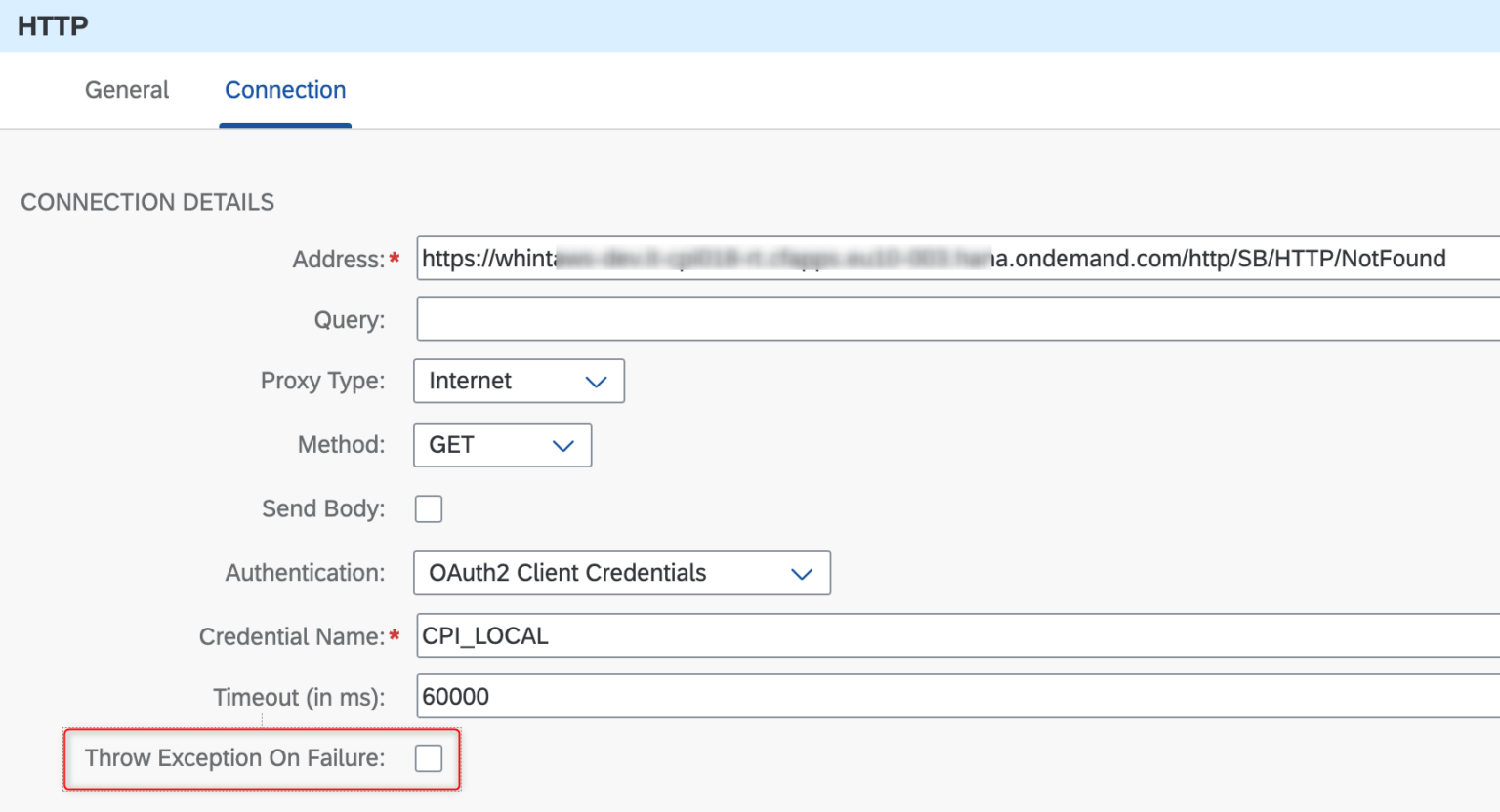Click the Throw Exception On Failure label
Image resolution: width=1500 pixels, height=812 pixels.
tap(234, 758)
